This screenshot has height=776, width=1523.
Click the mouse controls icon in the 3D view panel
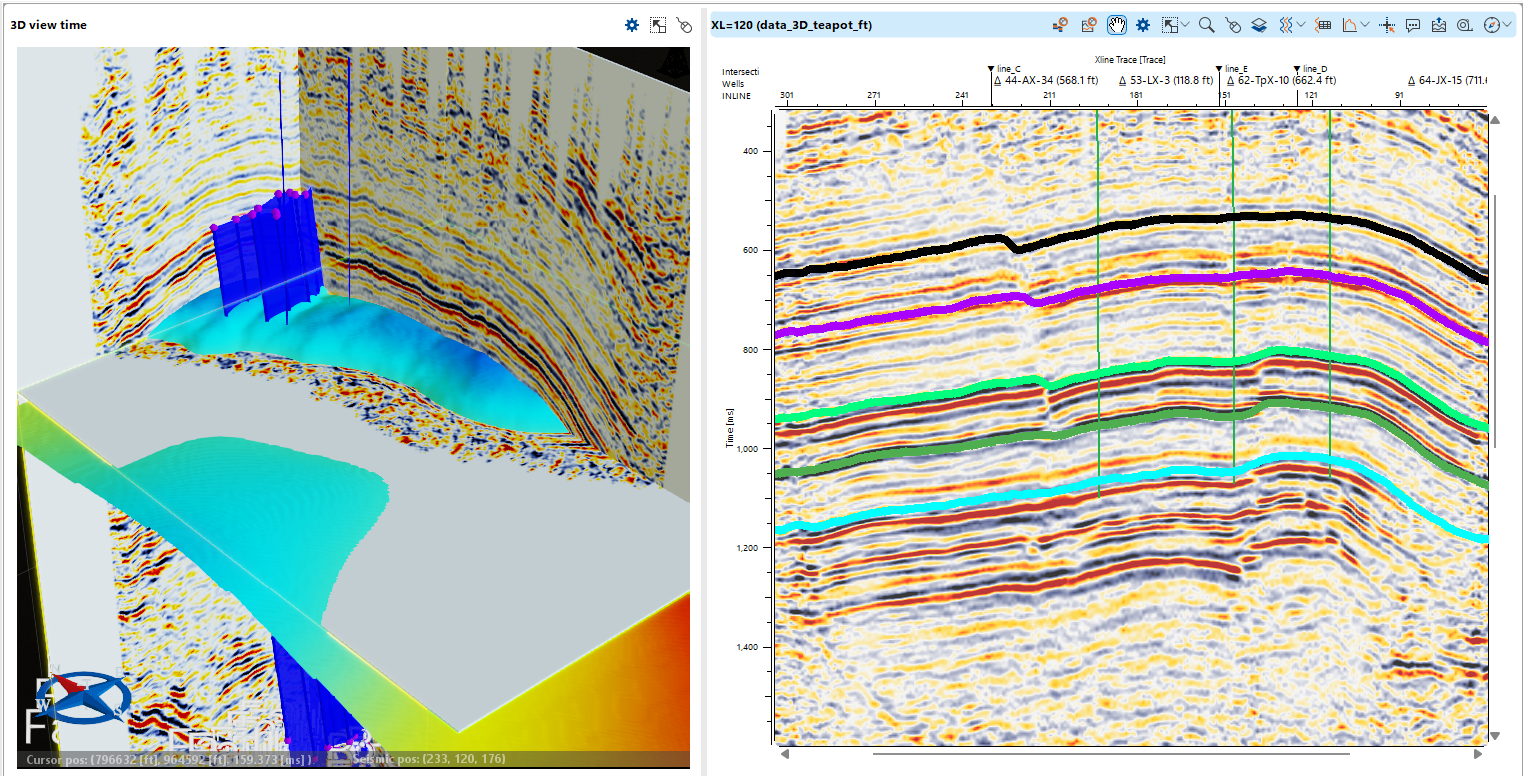(684, 25)
